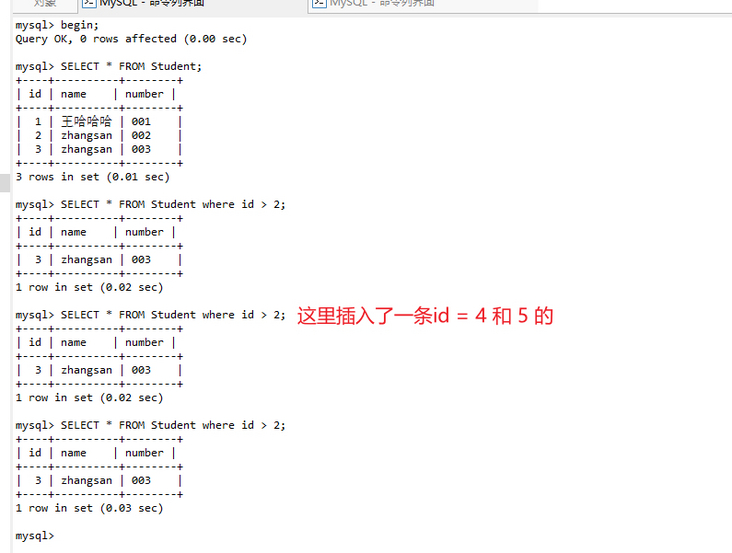Click the zhangsan 003 row in the last result table
Viewport: 732px width, 553px height.
99,481
